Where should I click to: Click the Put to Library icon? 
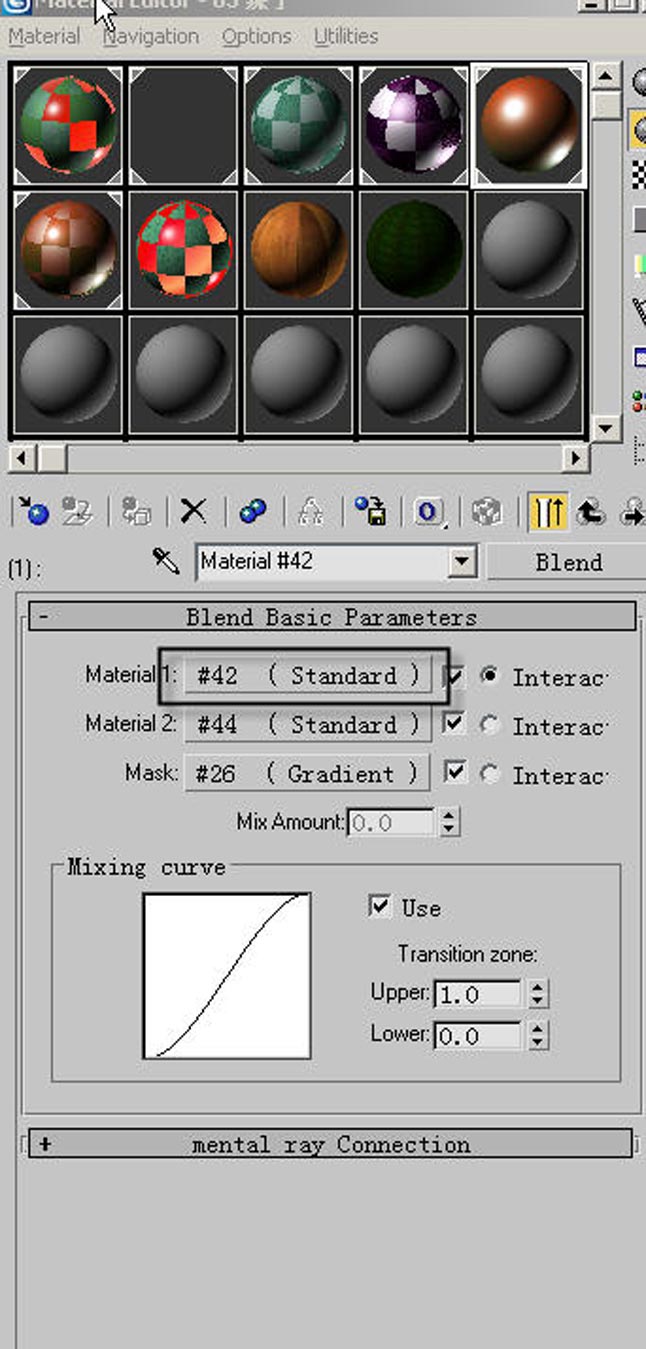[x=370, y=512]
